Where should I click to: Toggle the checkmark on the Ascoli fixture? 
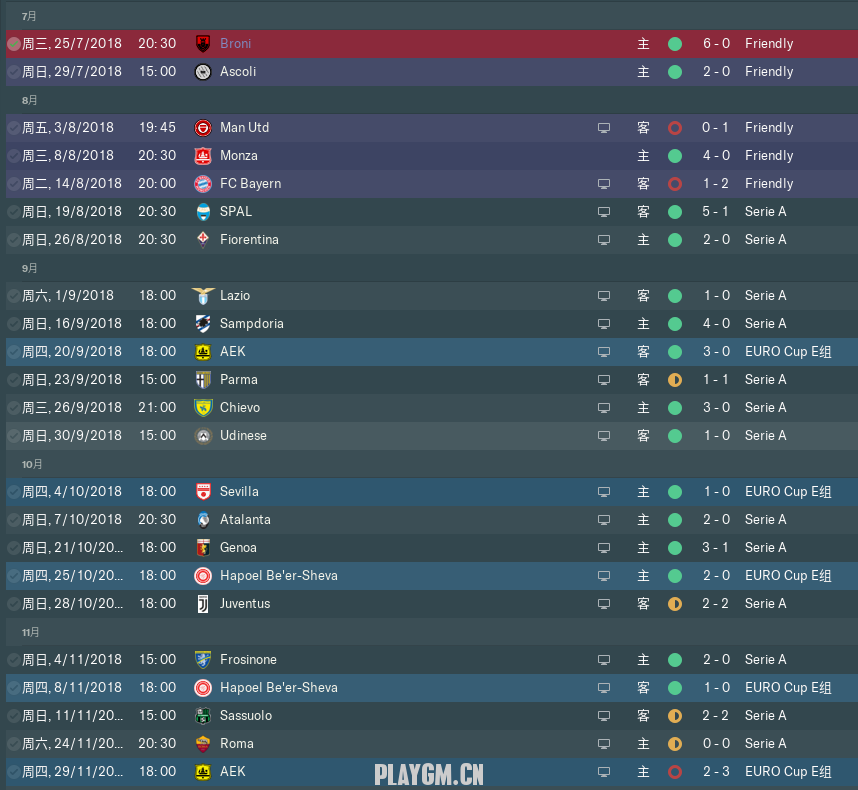point(14,72)
